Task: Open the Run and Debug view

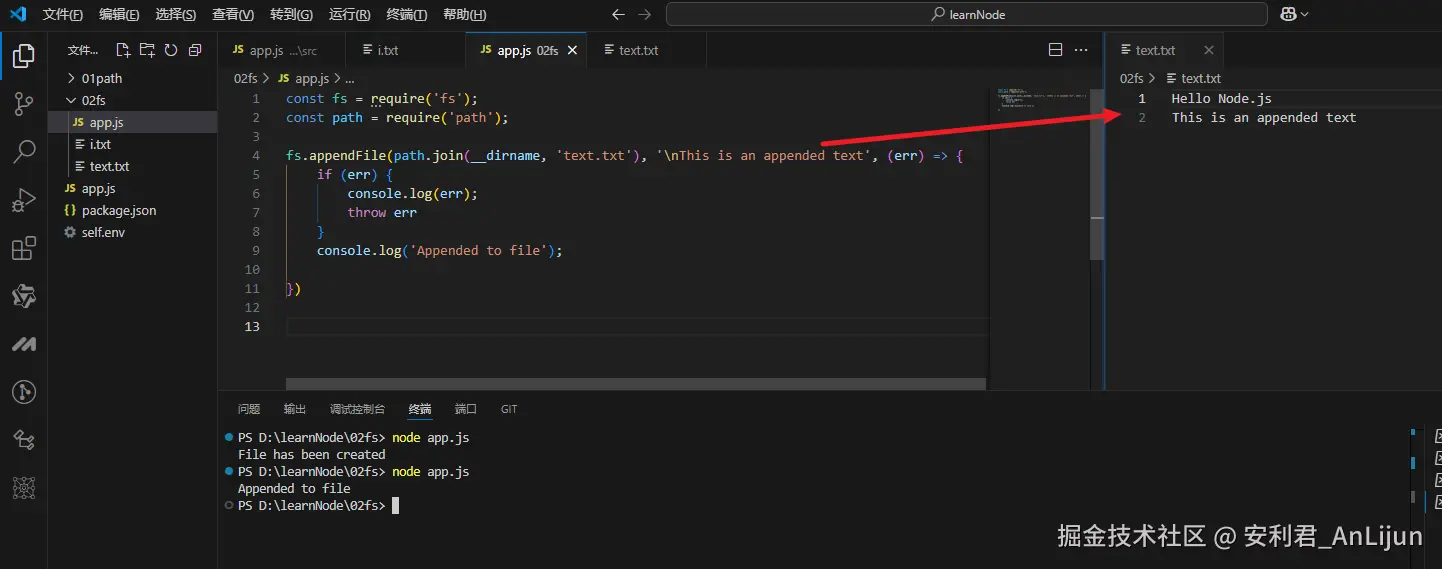Action: (x=23, y=201)
